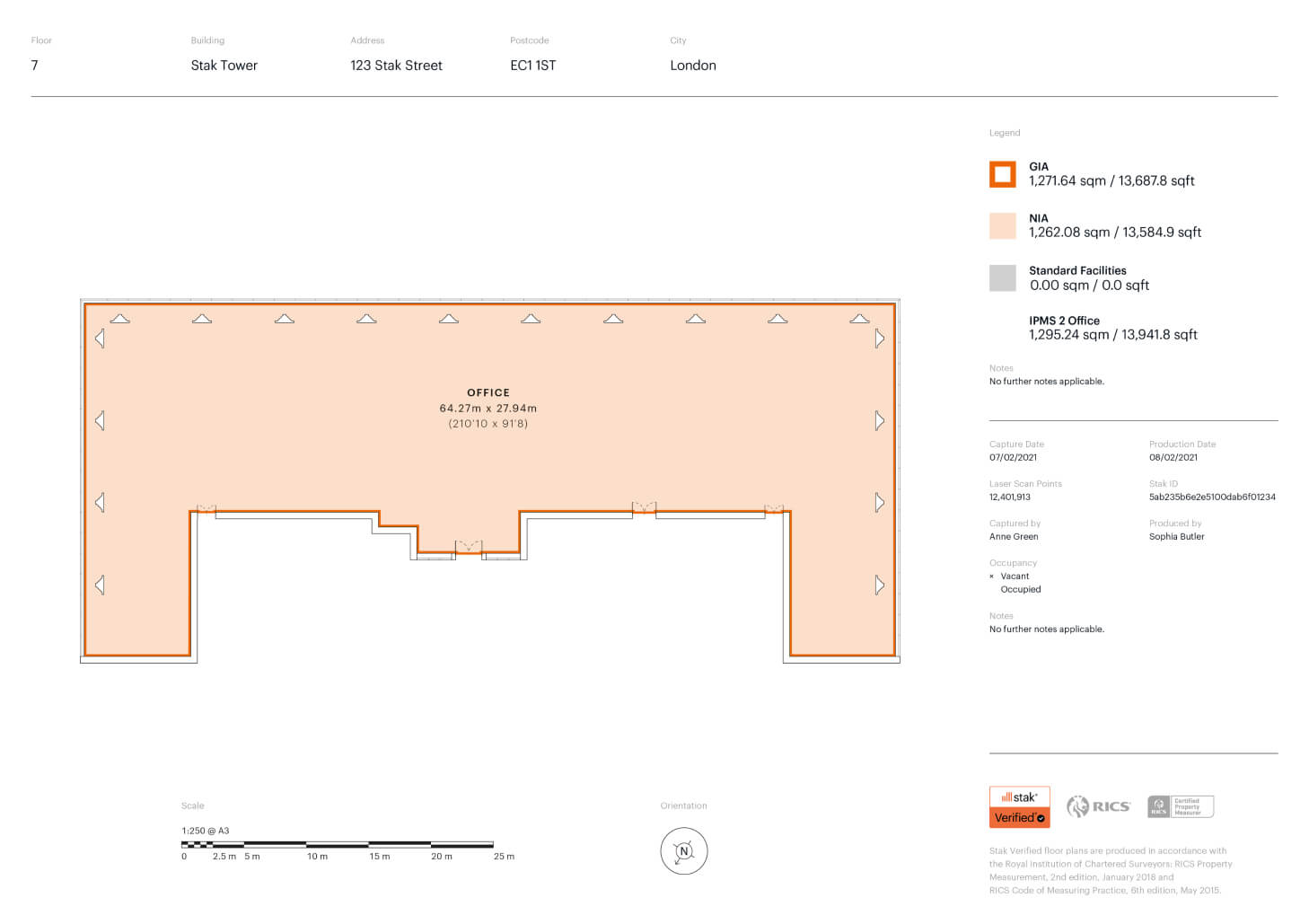Click the NIA area value 1,262.08 sqm
Screen dimensions: 1309x924
pos(1069,233)
